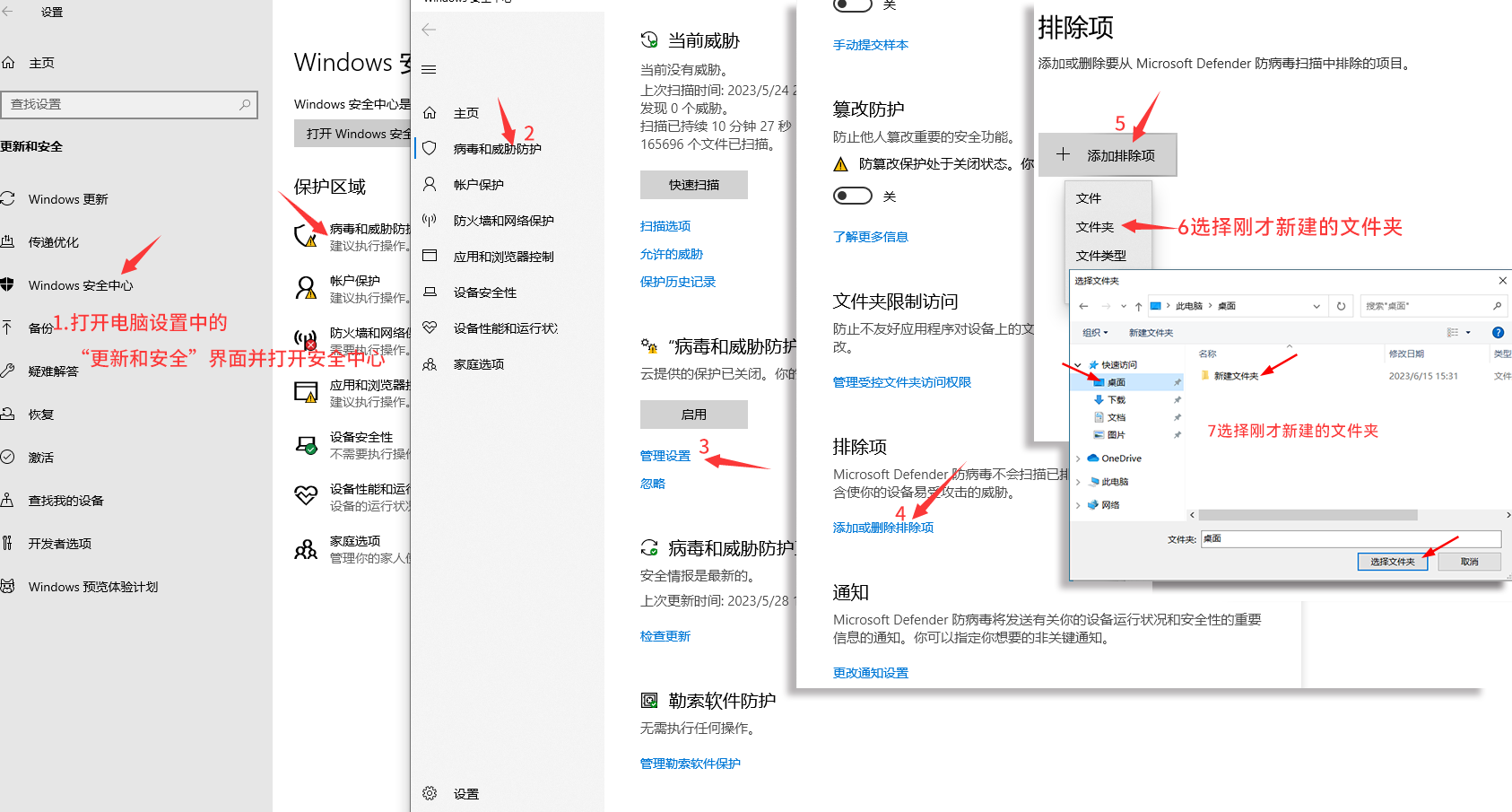Open 扫描选项 link
This screenshot has width=1512, height=812.
click(665, 226)
